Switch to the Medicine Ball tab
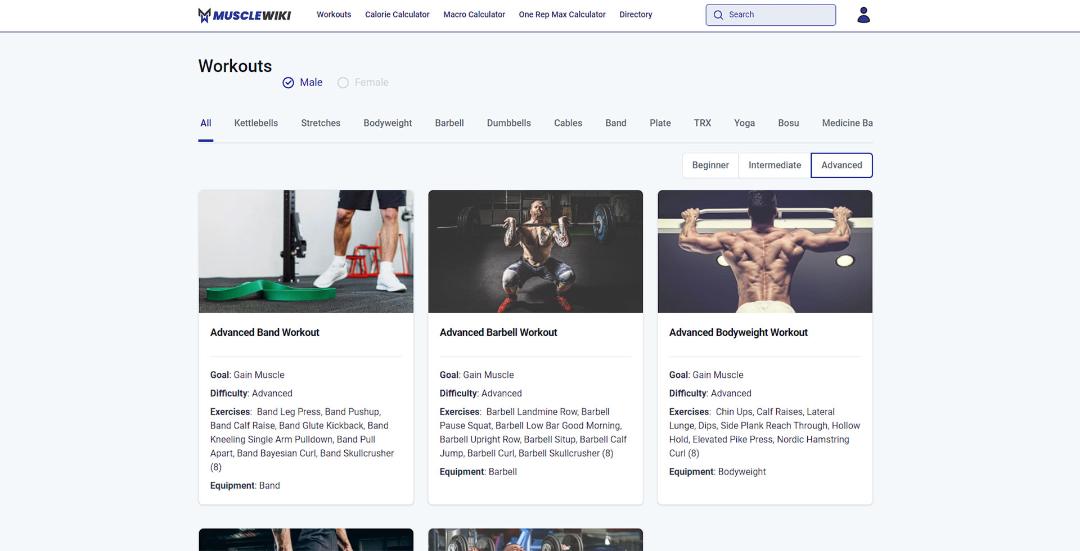This screenshot has width=1080, height=551. [x=847, y=123]
